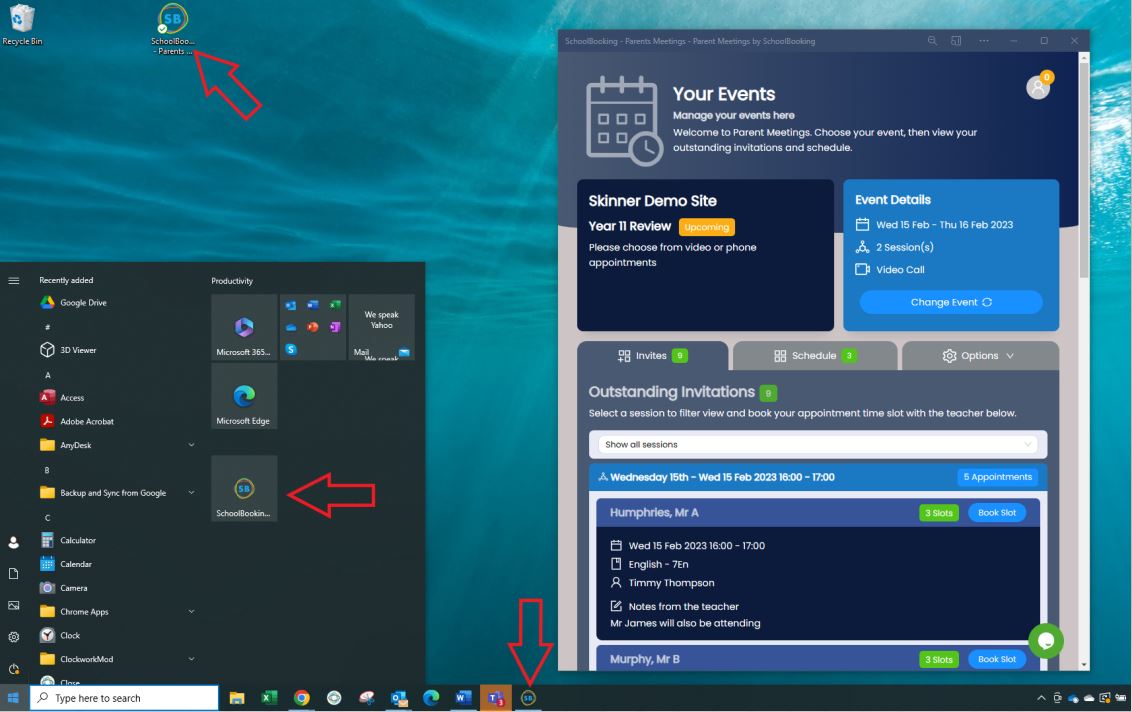Click SchoolBooking icon on the taskbar
1132x712 pixels.
coord(528,698)
